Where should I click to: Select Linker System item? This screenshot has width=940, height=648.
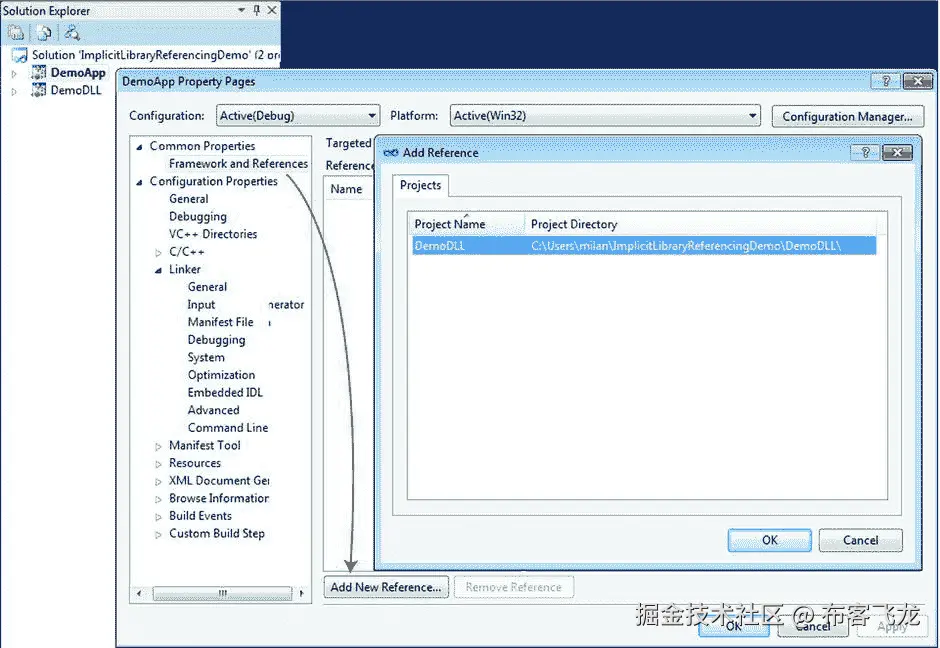coord(206,357)
